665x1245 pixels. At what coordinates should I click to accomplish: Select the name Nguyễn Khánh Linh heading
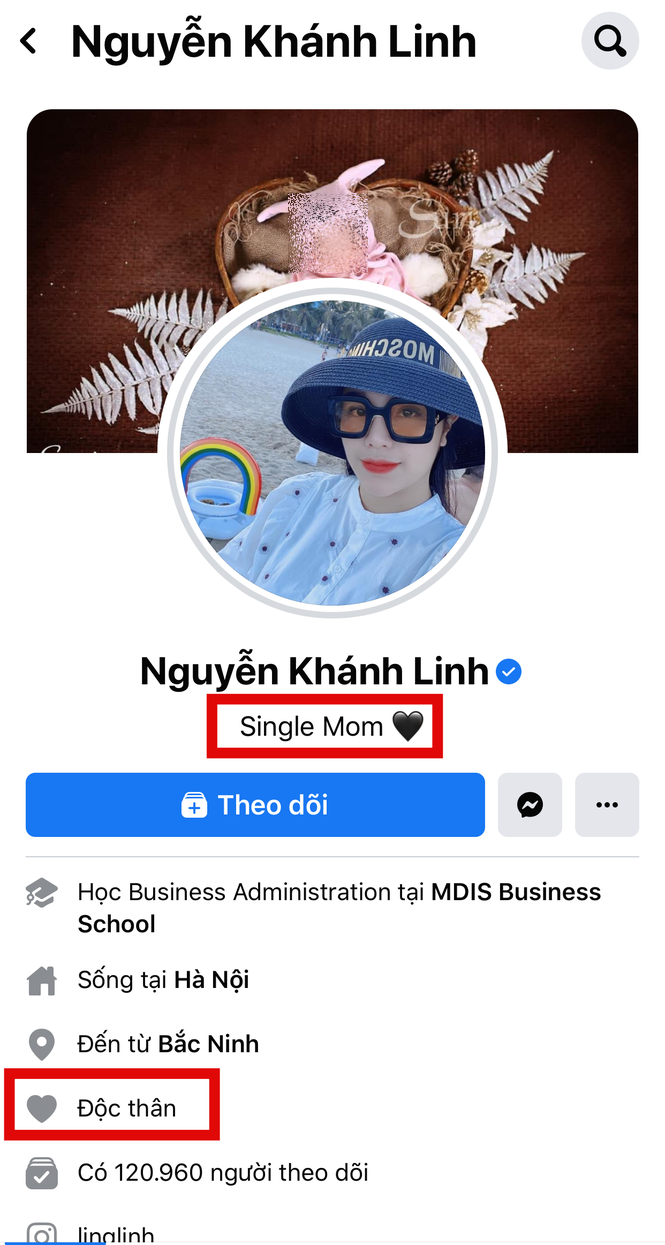[x=310, y=671]
